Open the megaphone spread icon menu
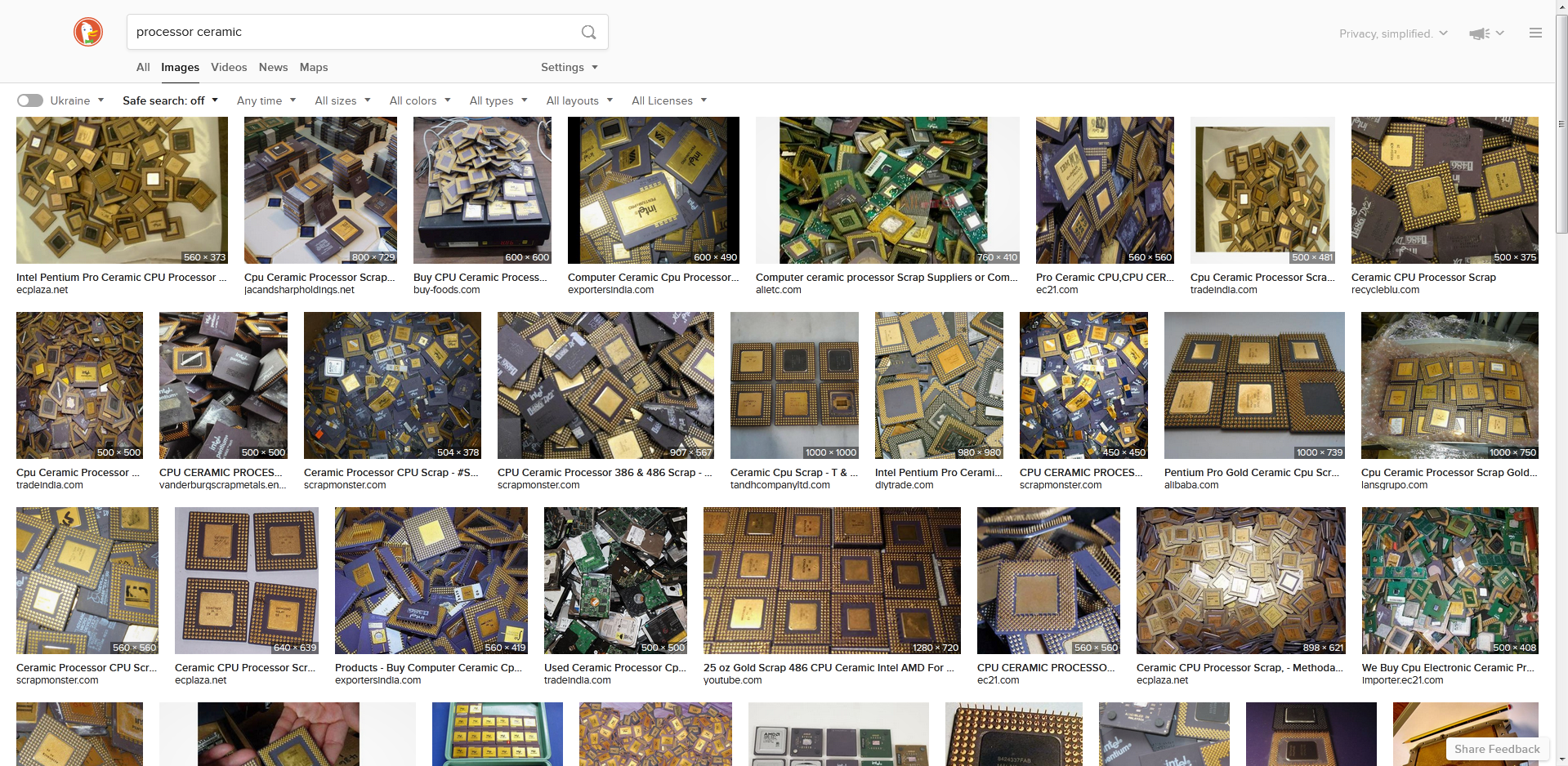The image size is (1568, 766). click(x=1485, y=33)
